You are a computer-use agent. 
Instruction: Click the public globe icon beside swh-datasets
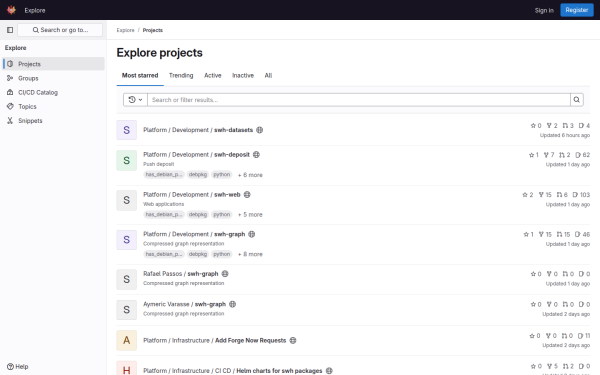click(259, 130)
